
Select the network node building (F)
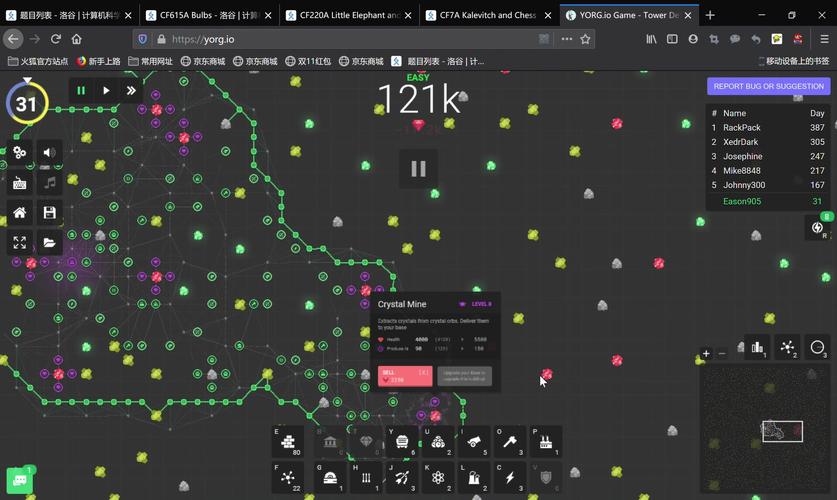tap(288, 478)
